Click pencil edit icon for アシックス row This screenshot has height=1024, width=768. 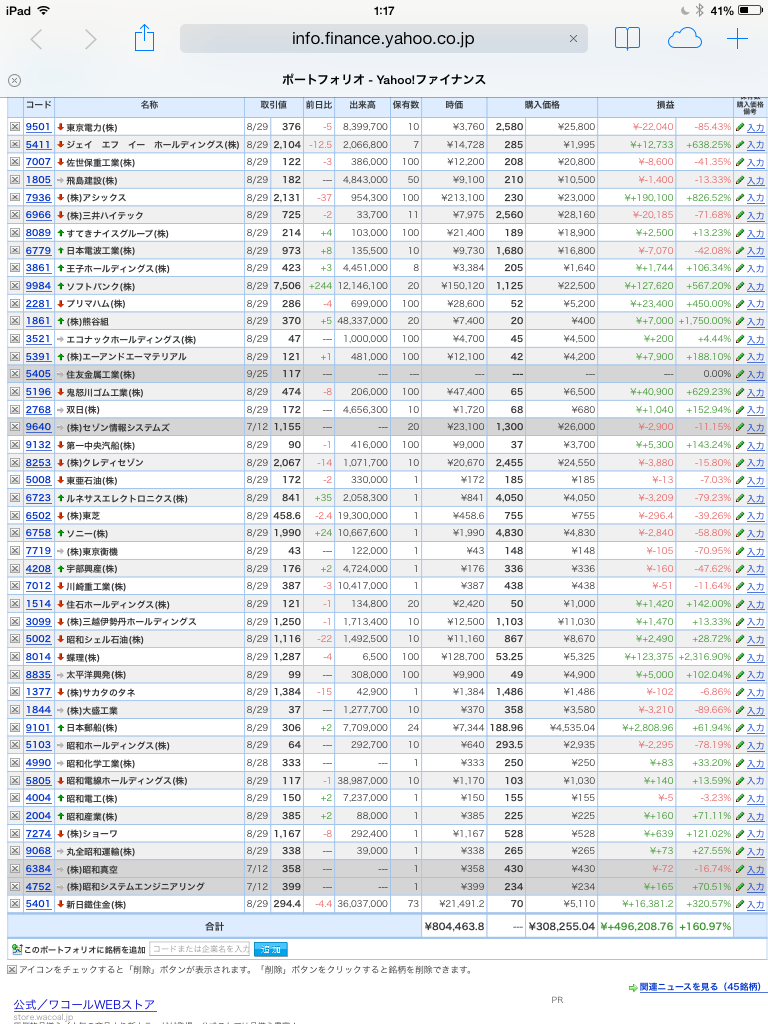click(740, 198)
